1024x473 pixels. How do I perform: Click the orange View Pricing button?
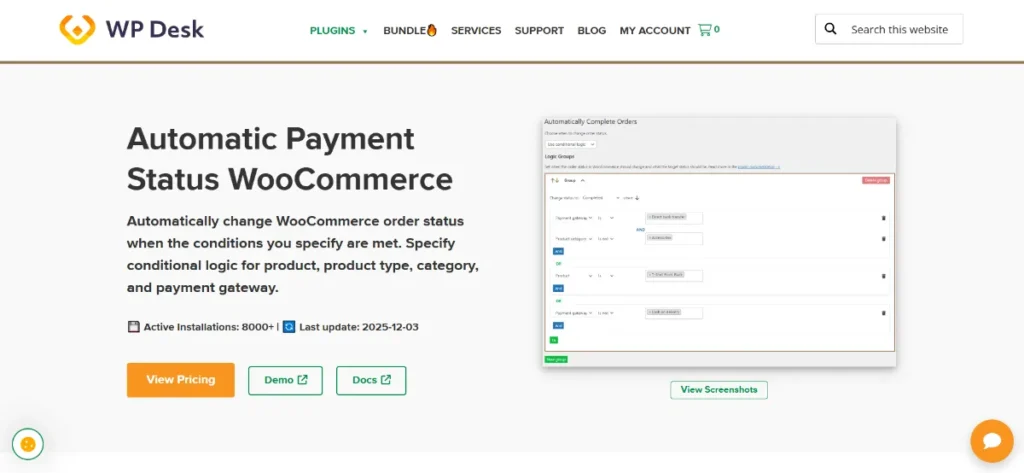[180, 380]
